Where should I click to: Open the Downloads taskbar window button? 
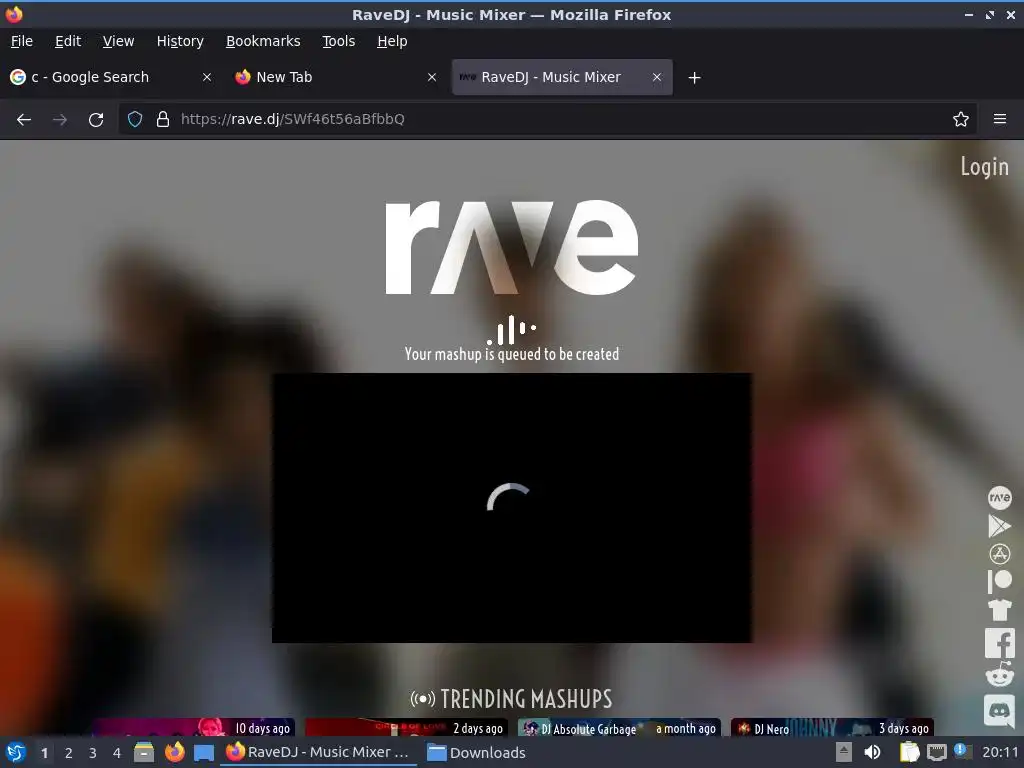(476, 752)
